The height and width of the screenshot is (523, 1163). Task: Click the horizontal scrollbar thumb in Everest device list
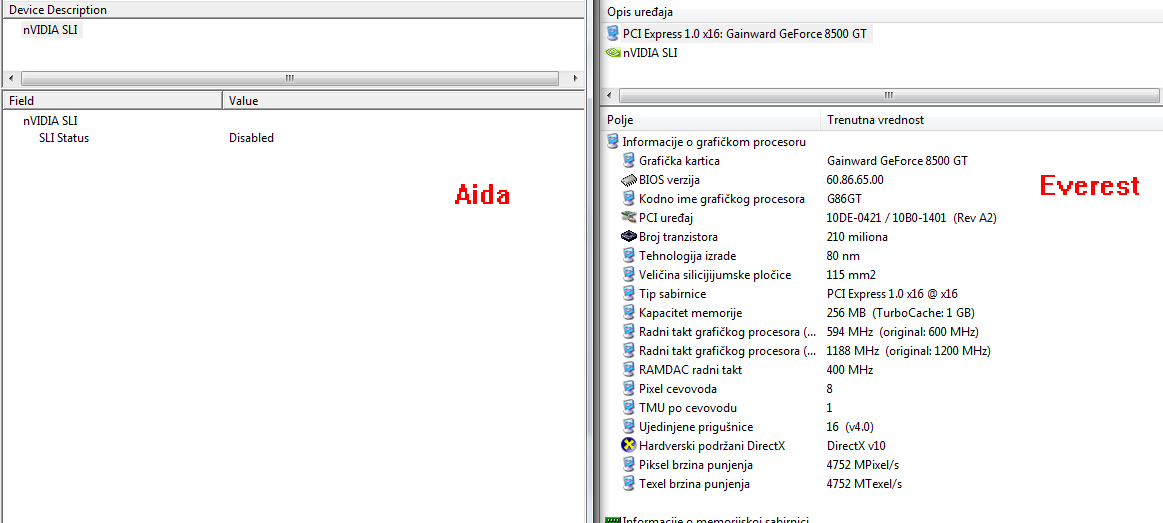click(x=889, y=96)
